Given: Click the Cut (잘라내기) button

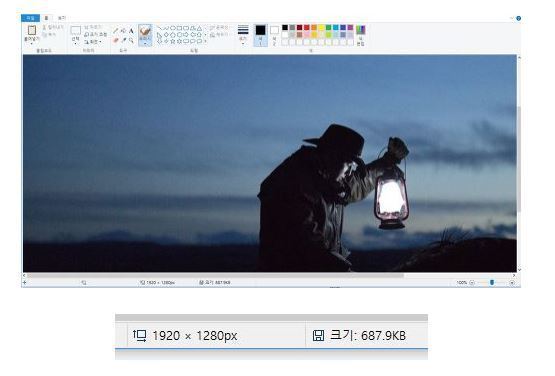Looking at the screenshot, I should pyautogui.click(x=53, y=27).
